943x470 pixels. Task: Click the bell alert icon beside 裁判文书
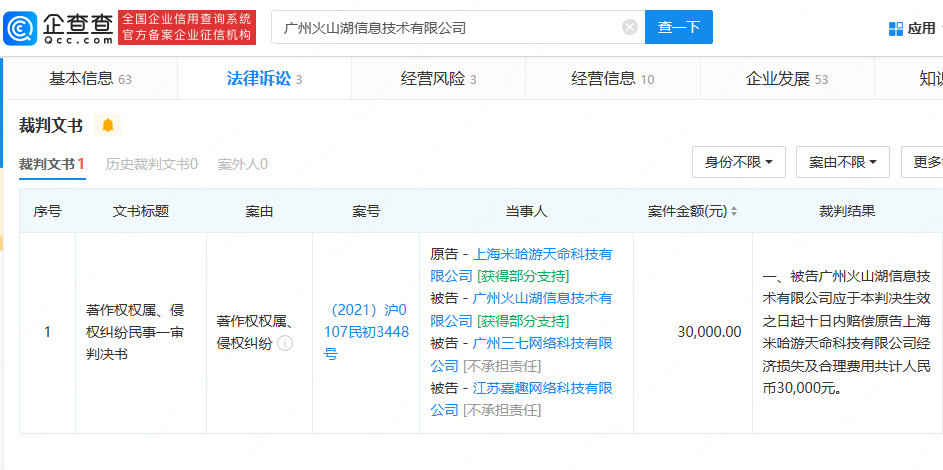pyautogui.click(x=108, y=125)
